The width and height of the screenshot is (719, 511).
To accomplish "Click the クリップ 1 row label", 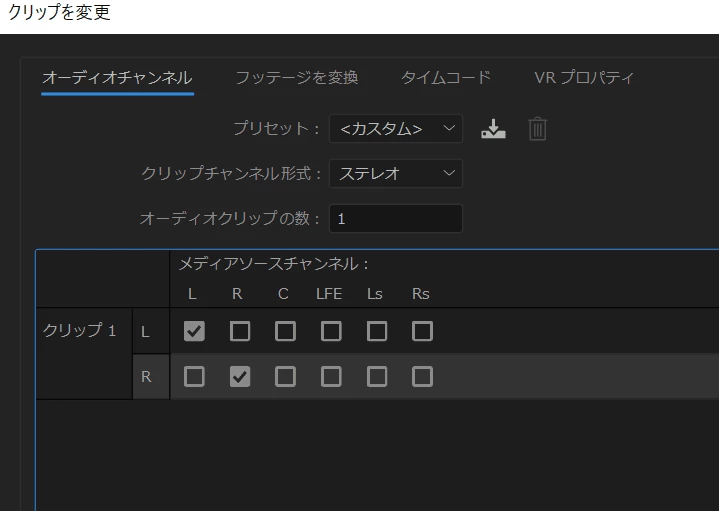I will click(79, 330).
